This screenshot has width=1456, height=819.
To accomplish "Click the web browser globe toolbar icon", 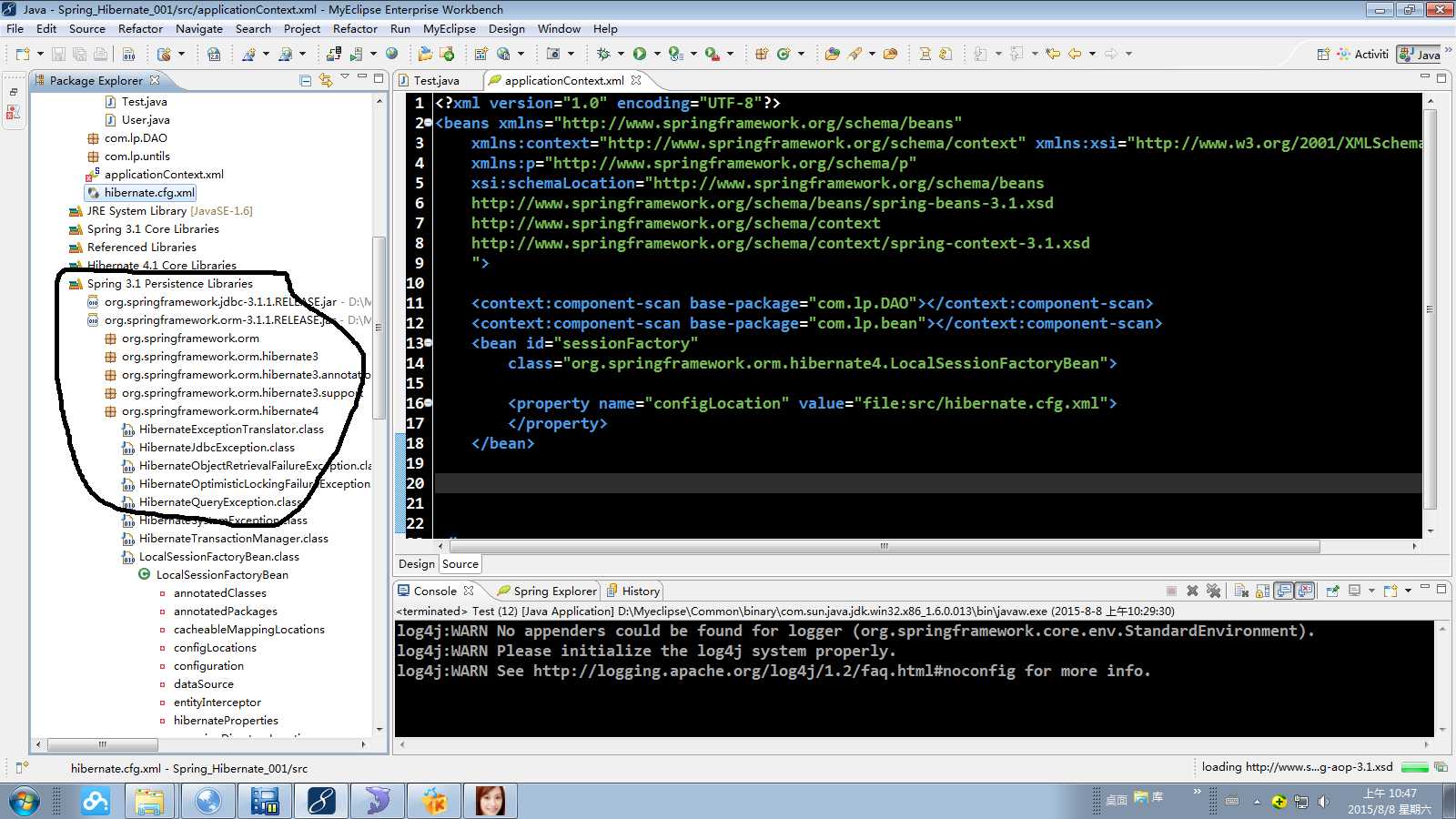I will (x=392, y=54).
